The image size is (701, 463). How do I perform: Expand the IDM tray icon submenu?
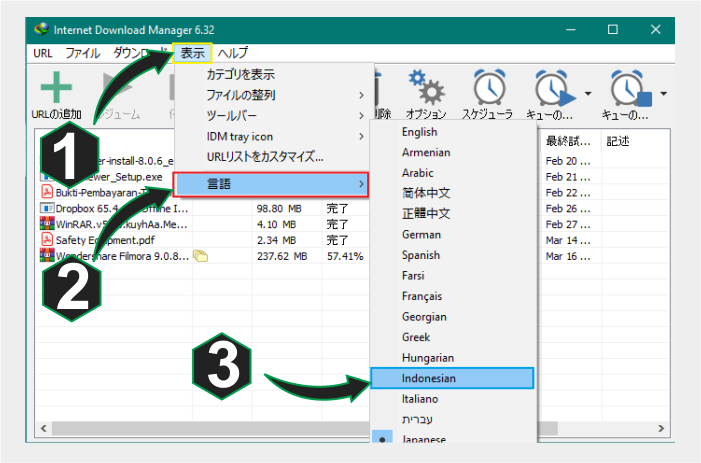point(273,136)
